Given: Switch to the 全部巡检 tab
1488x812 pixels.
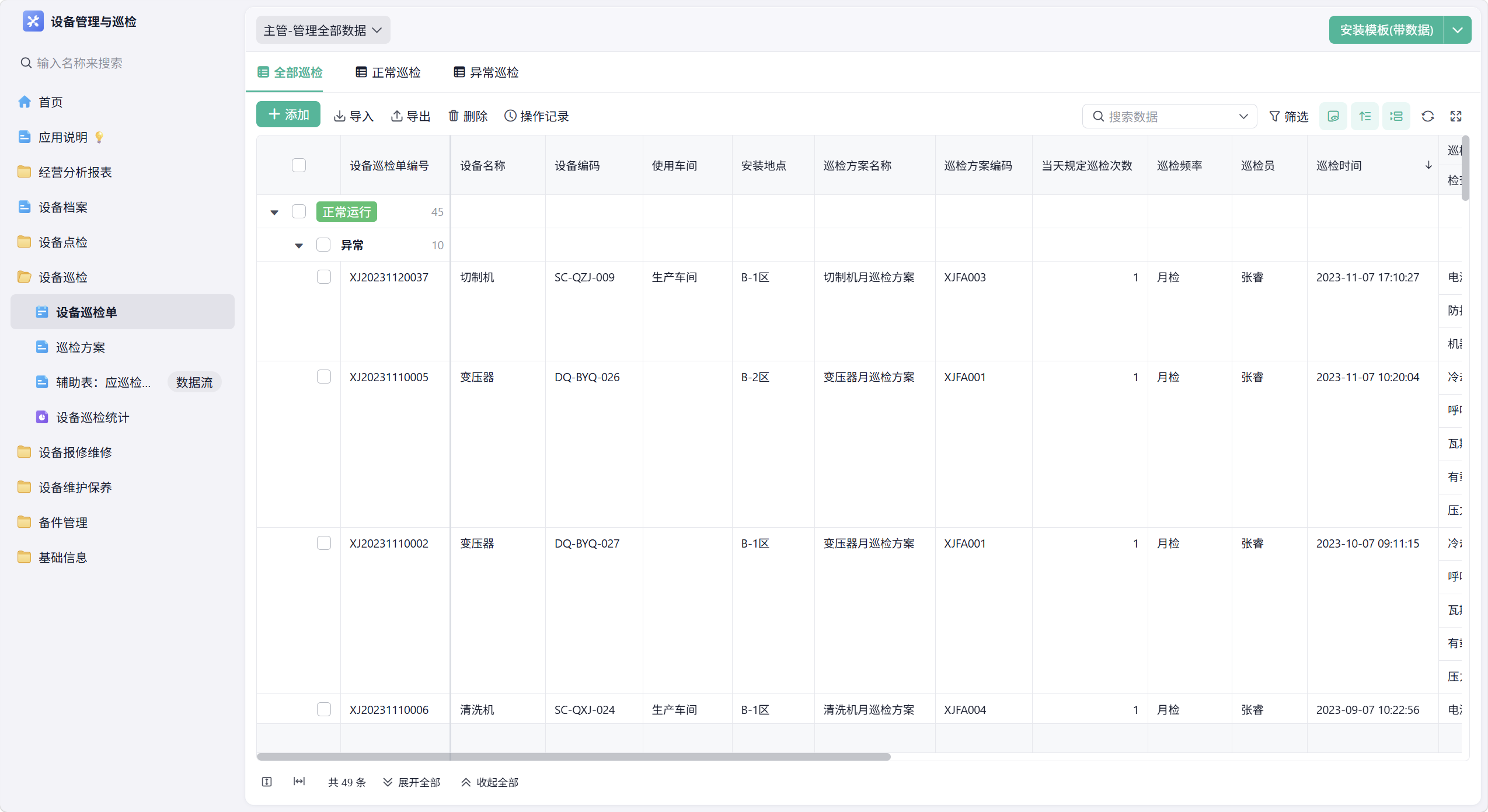Looking at the screenshot, I should 290,72.
